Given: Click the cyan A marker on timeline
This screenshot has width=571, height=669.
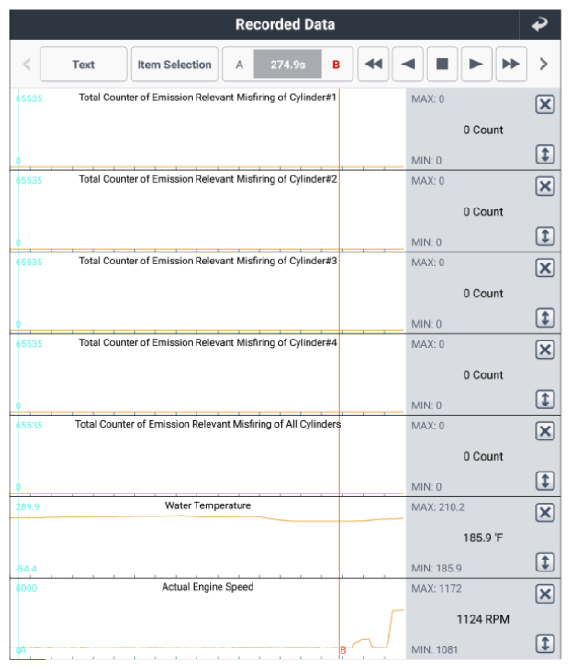Looking at the screenshot, I should [21, 650].
